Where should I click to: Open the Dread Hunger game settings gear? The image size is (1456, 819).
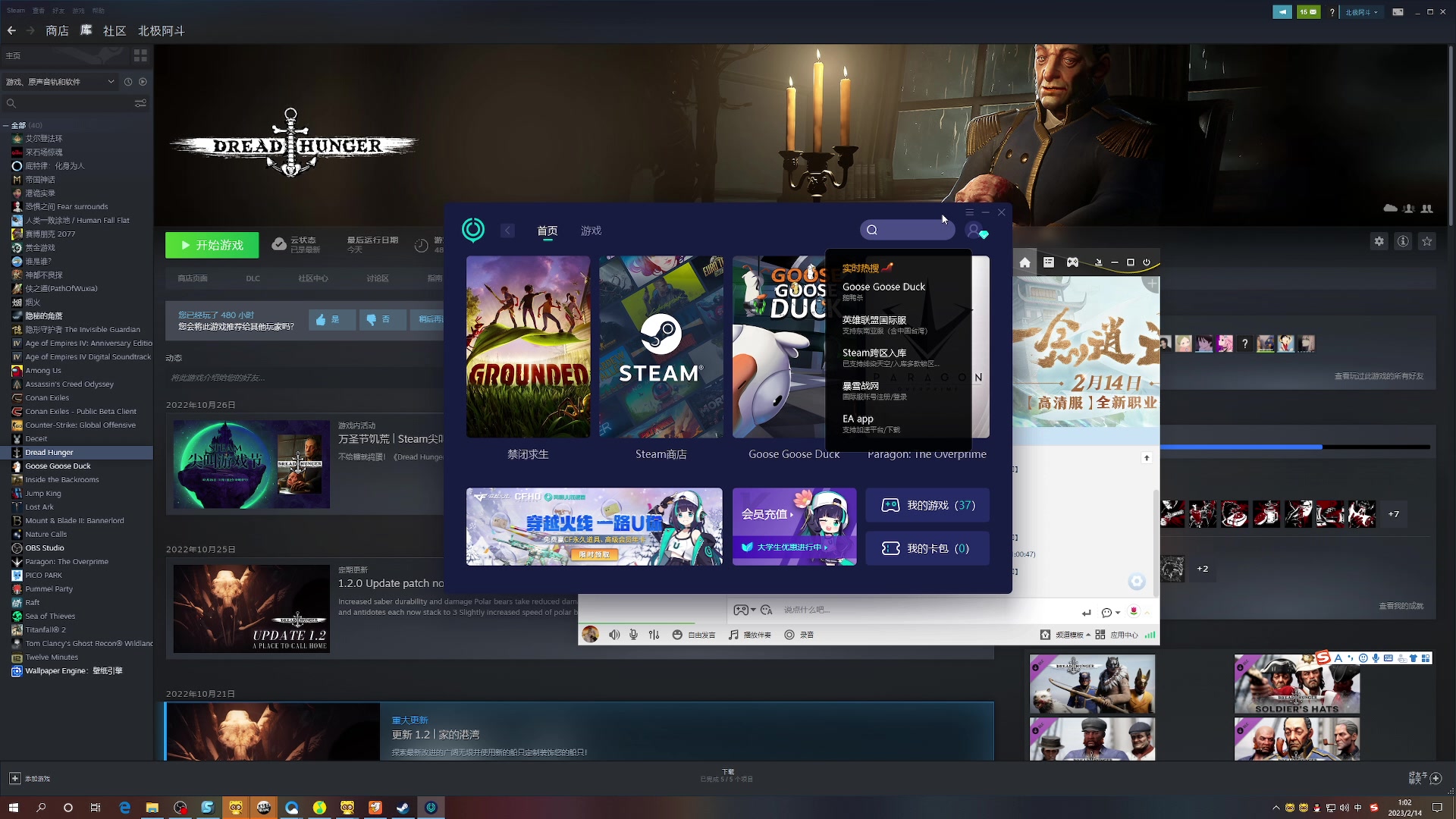(x=1379, y=241)
